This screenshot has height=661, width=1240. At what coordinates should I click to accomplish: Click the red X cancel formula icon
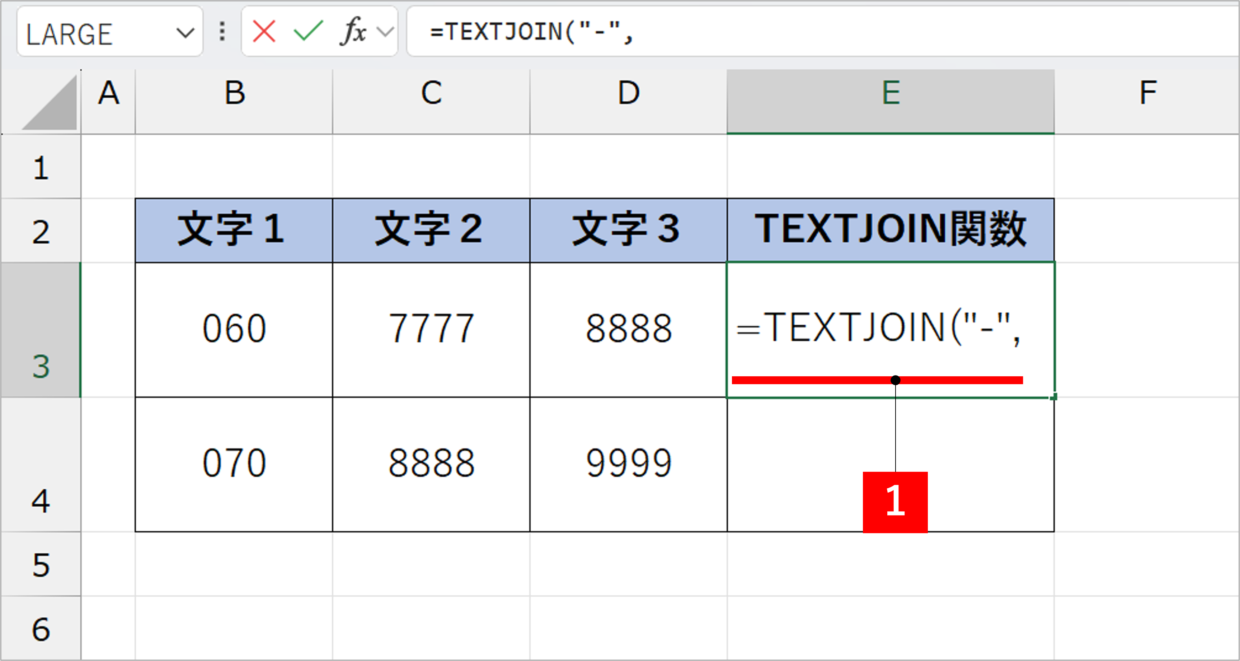click(264, 32)
